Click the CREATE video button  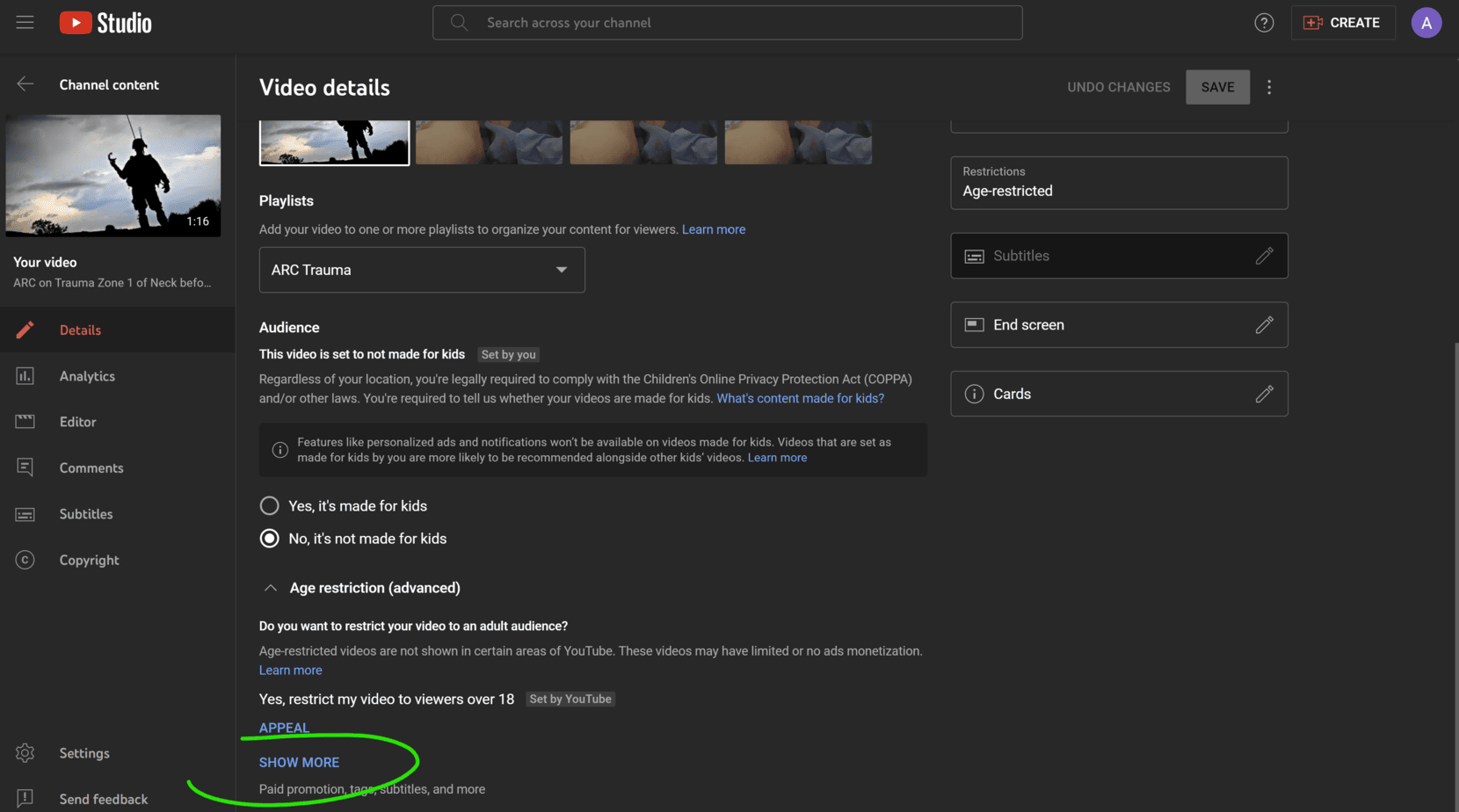pyautogui.click(x=1342, y=23)
